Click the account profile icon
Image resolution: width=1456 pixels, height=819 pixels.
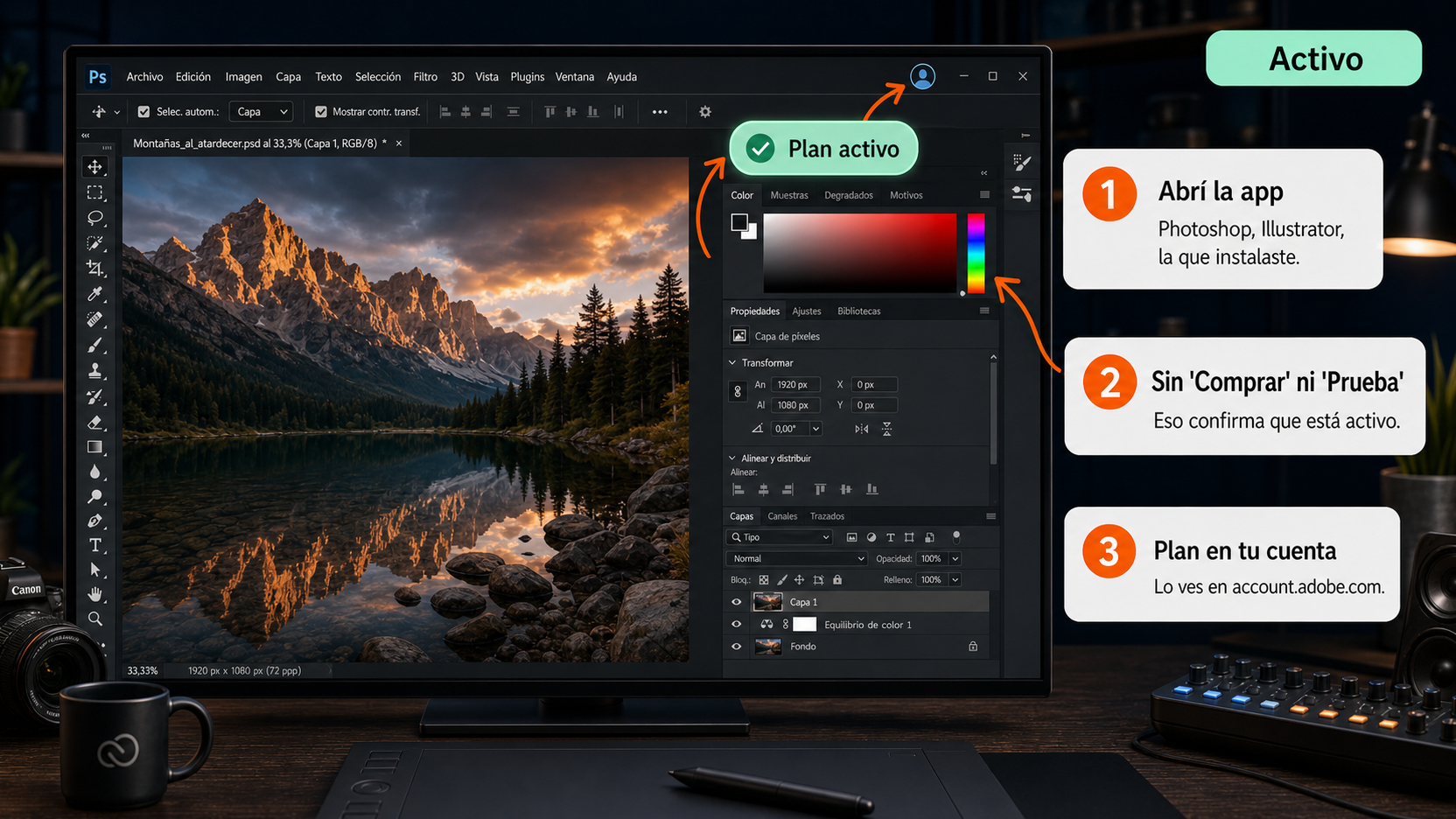tap(922, 76)
